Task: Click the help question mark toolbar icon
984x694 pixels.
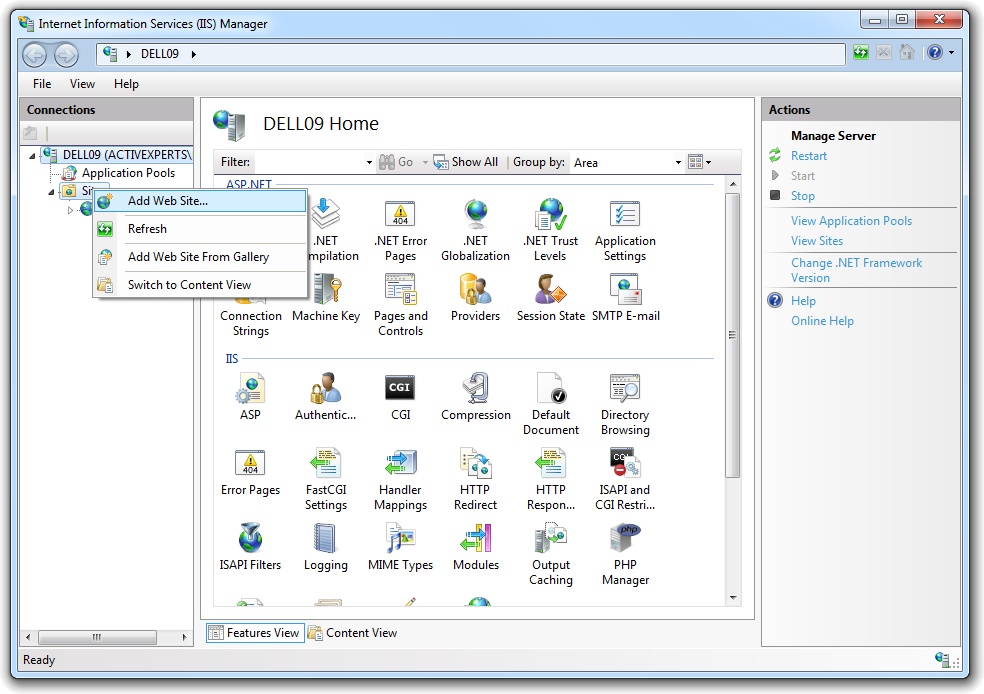Action: click(x=934, y=53)
